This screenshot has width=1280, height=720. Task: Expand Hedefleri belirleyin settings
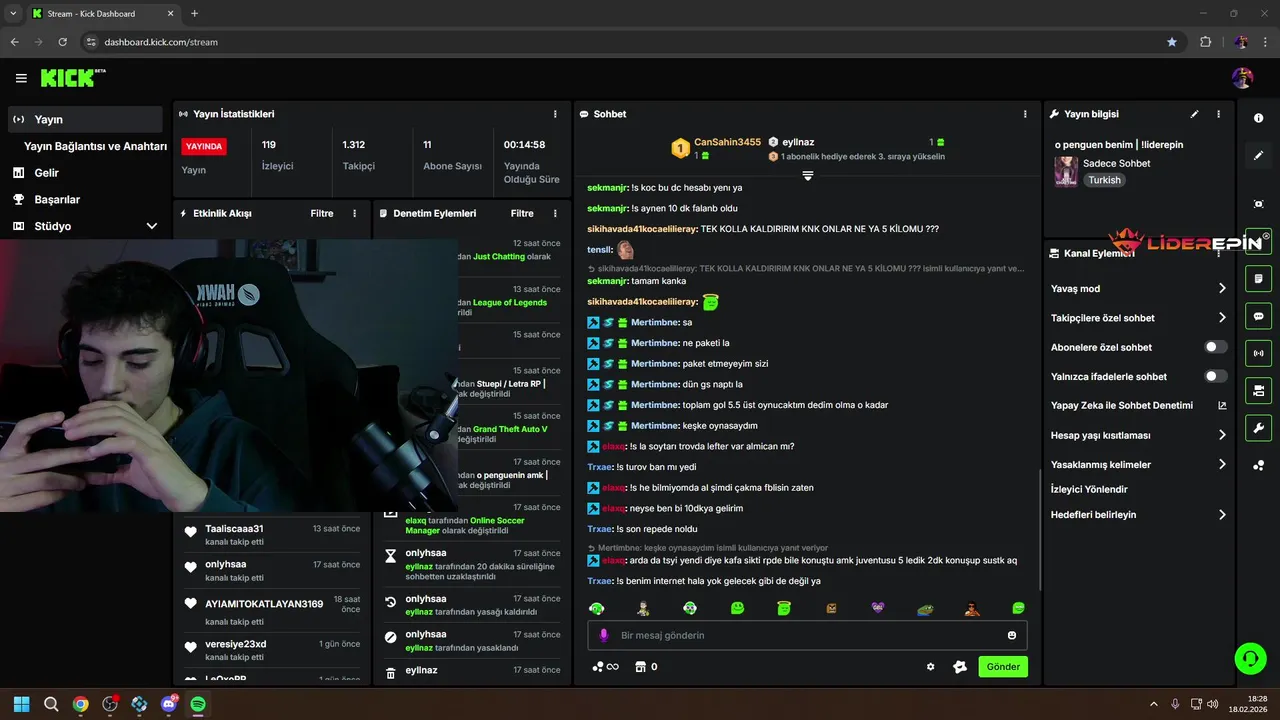[x=1222, y=515]
